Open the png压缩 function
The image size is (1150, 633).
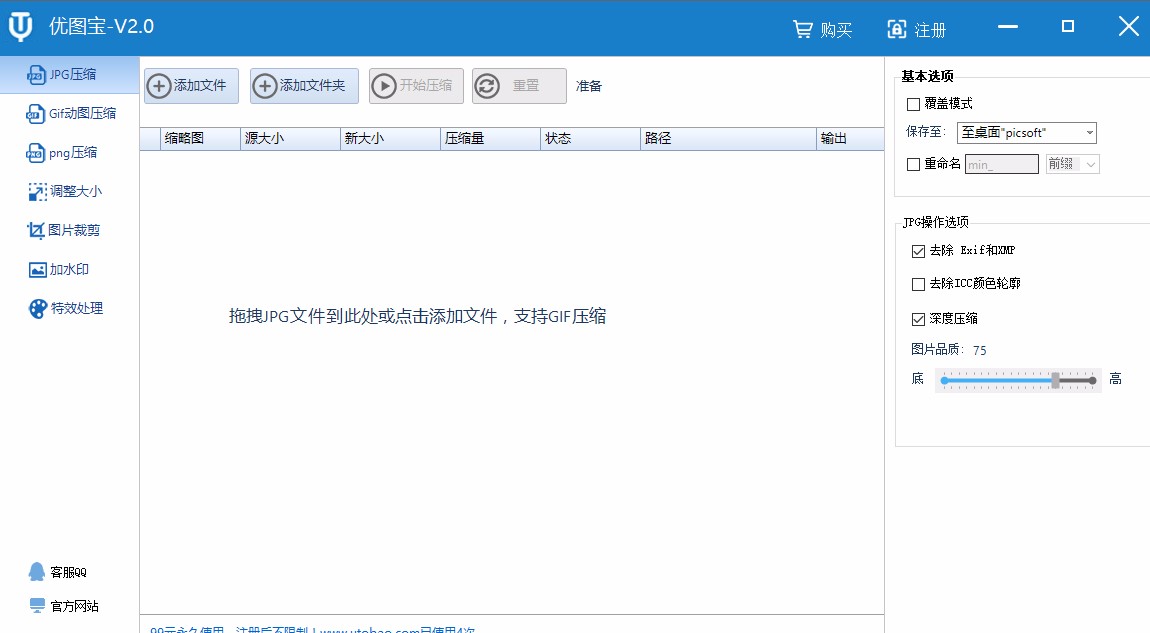[x=68, y=152]
